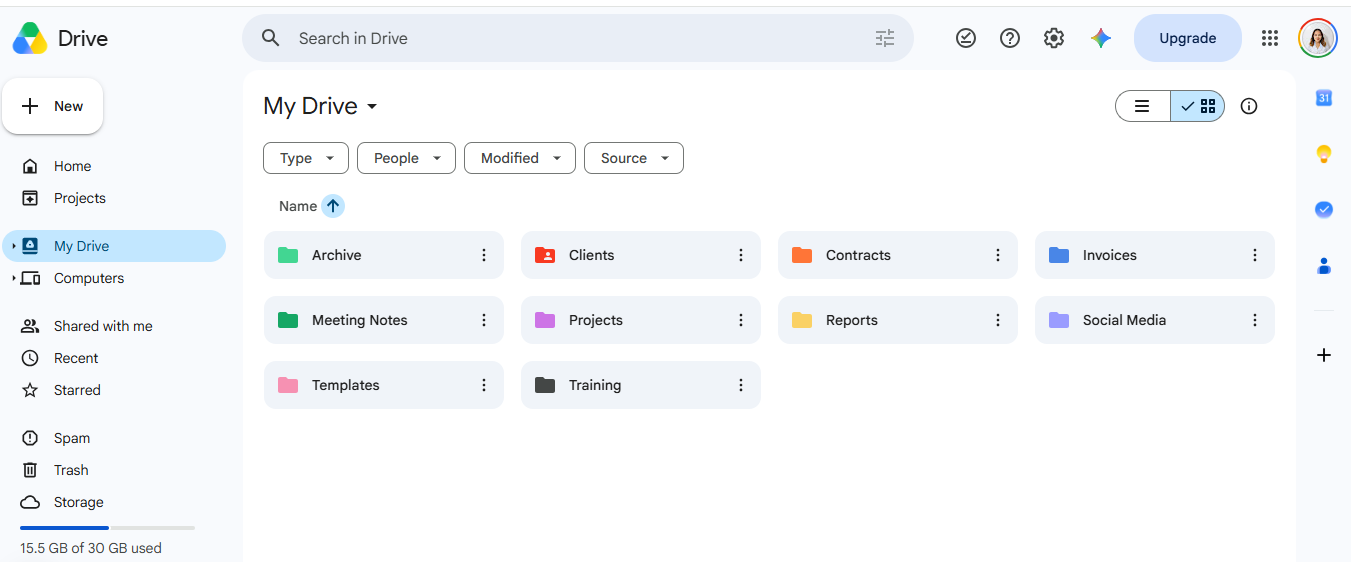Expand the Computers tree arrow
1351x562 pixels.
coord(13,278)
